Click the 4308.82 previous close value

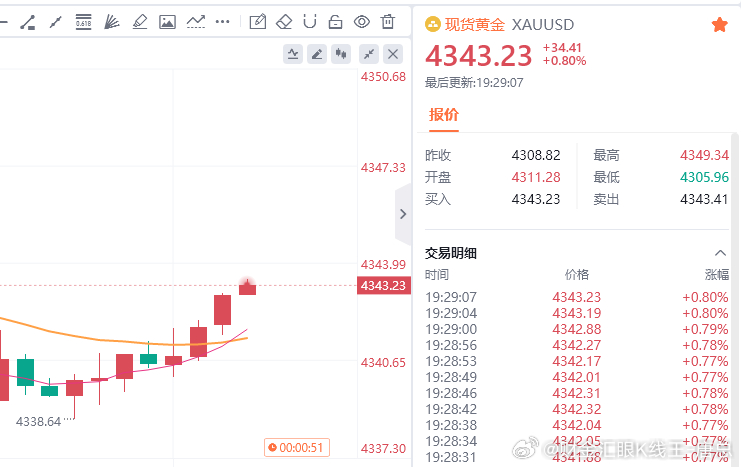click(x=536, y=155)
